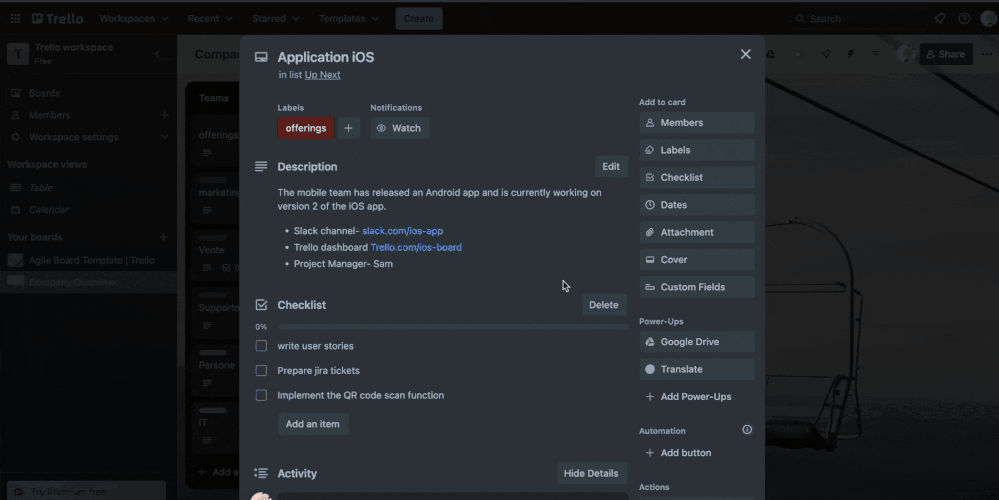The width and height of the screenshot is (999, 500).
Task: Click the Attachment button in Add to card
Action: point(697,232)
